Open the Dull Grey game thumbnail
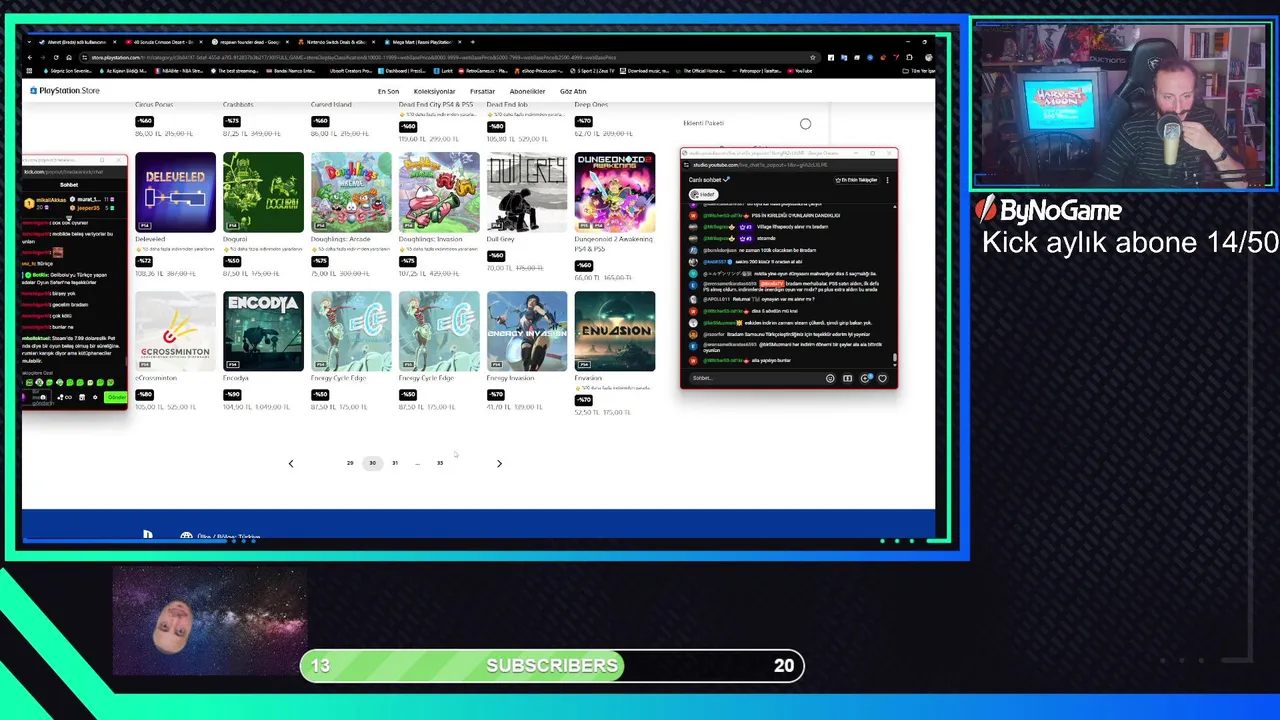The image size is (1280, 720). [x=527, y=192]
